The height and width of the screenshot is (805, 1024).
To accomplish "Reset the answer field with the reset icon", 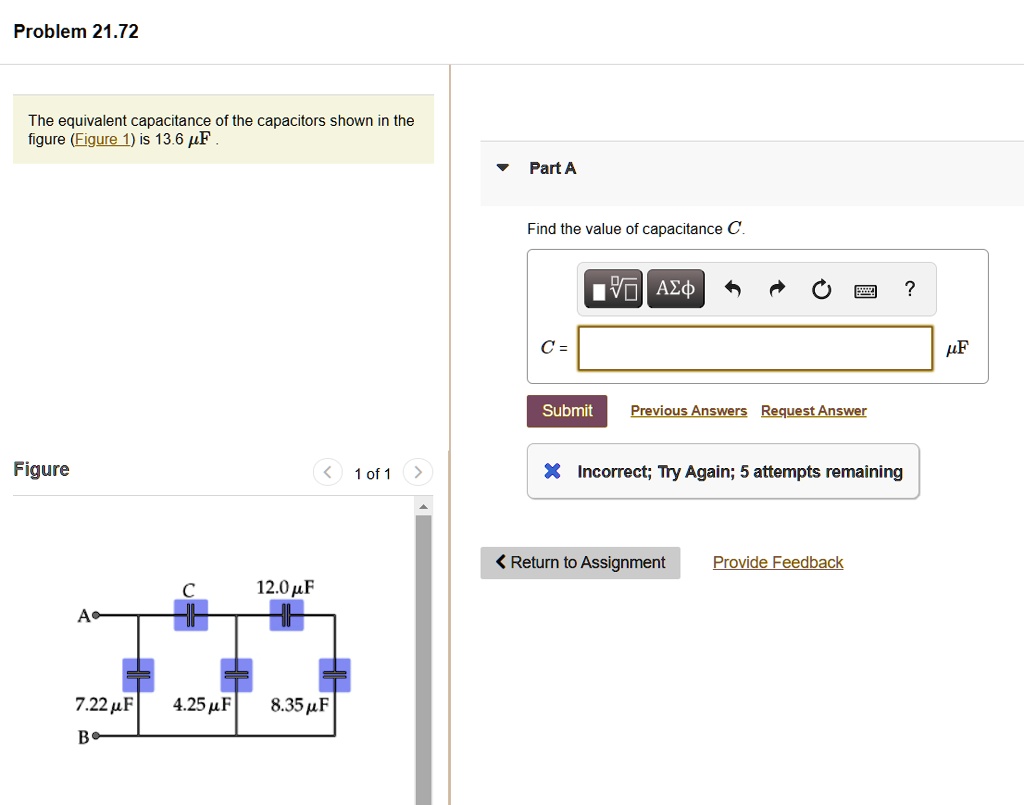I will click(x=821, y=288).
